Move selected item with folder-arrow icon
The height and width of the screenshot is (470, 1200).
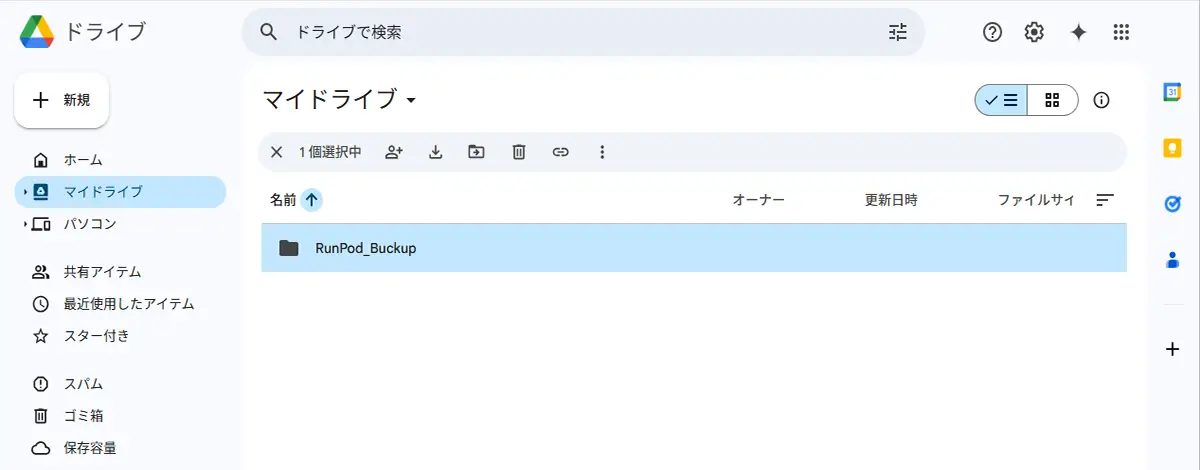tap(476, 152)
